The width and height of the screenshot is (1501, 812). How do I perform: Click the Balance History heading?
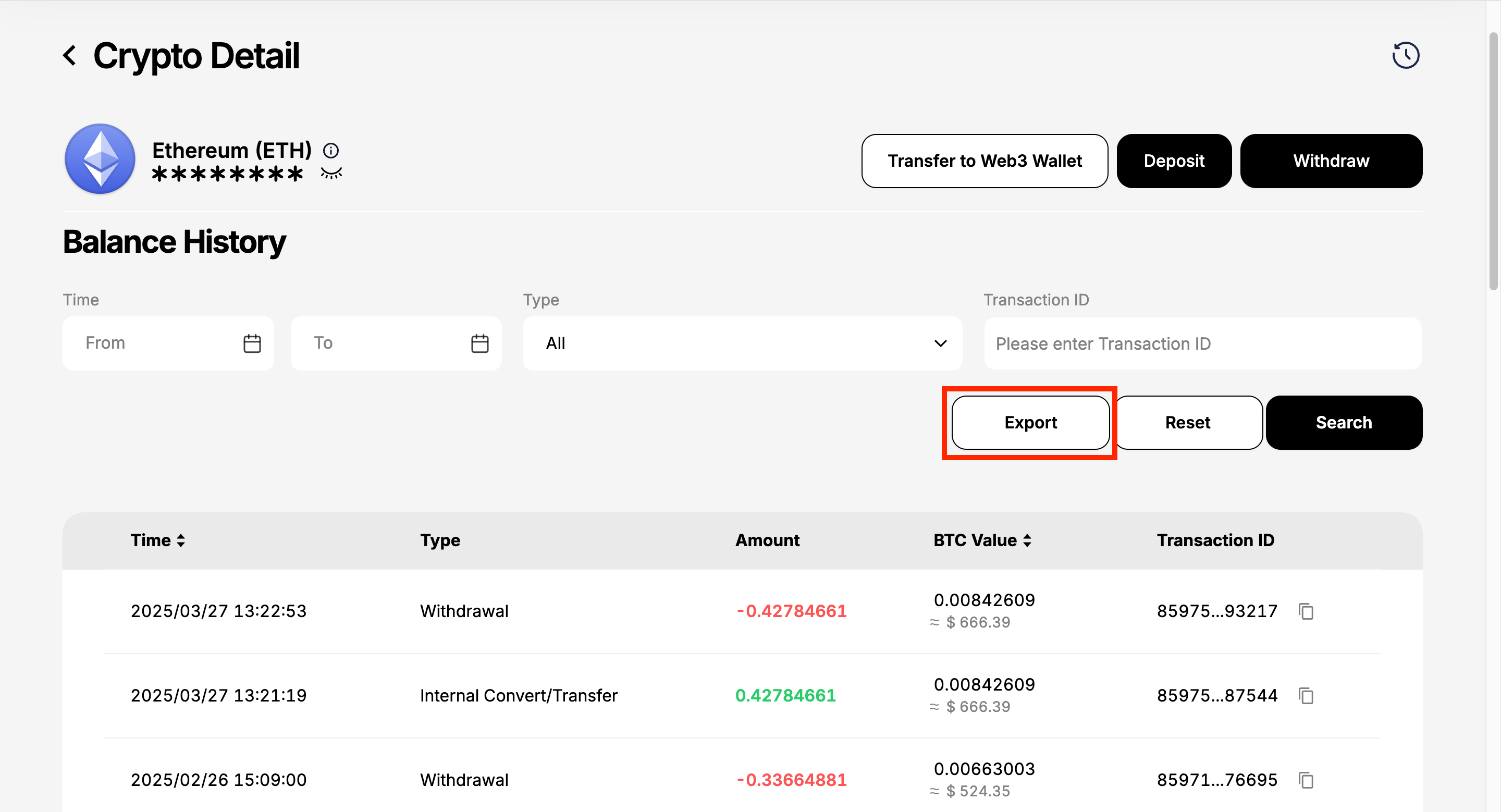(174, 242)
